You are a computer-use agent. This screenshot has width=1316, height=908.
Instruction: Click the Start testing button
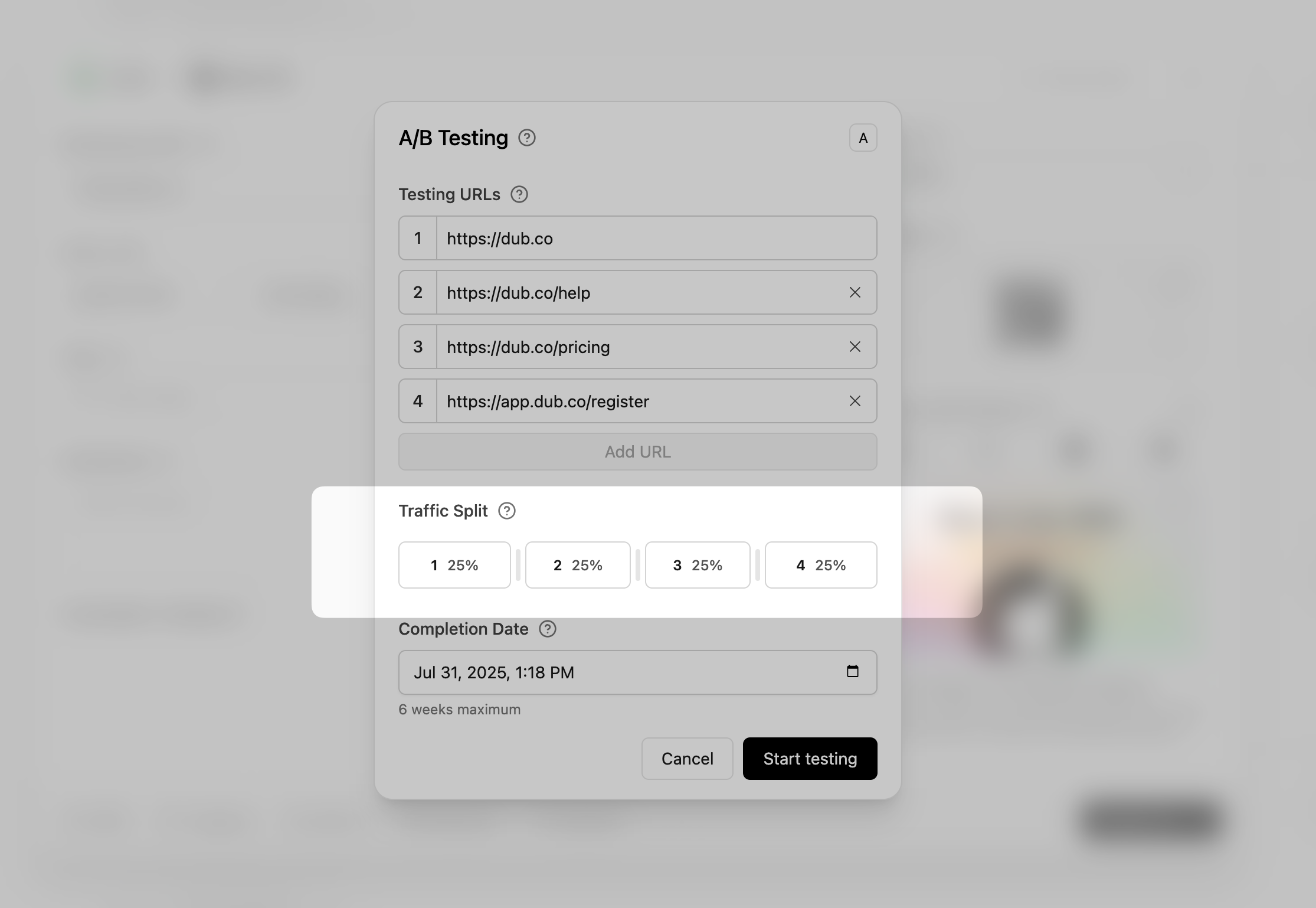[810, 759]
